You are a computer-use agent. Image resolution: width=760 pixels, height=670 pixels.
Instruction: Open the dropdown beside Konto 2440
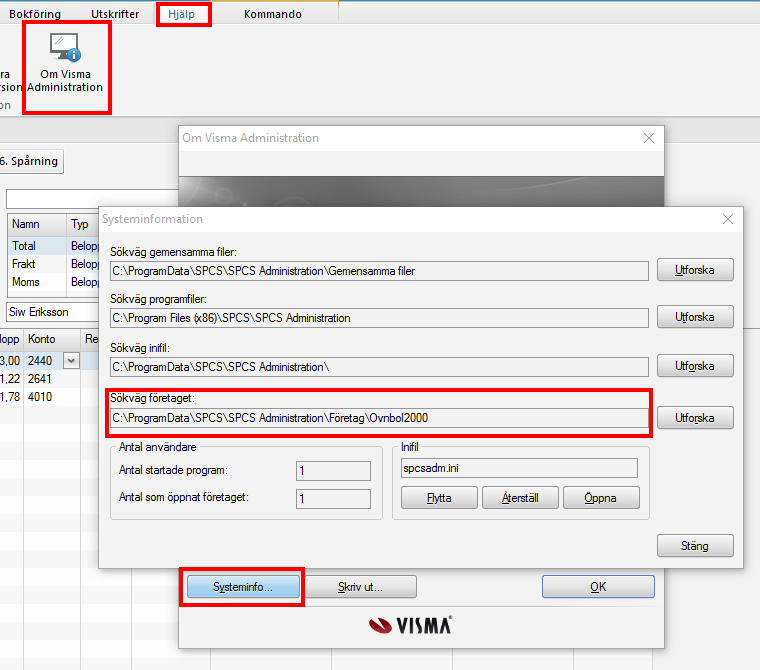71,361
